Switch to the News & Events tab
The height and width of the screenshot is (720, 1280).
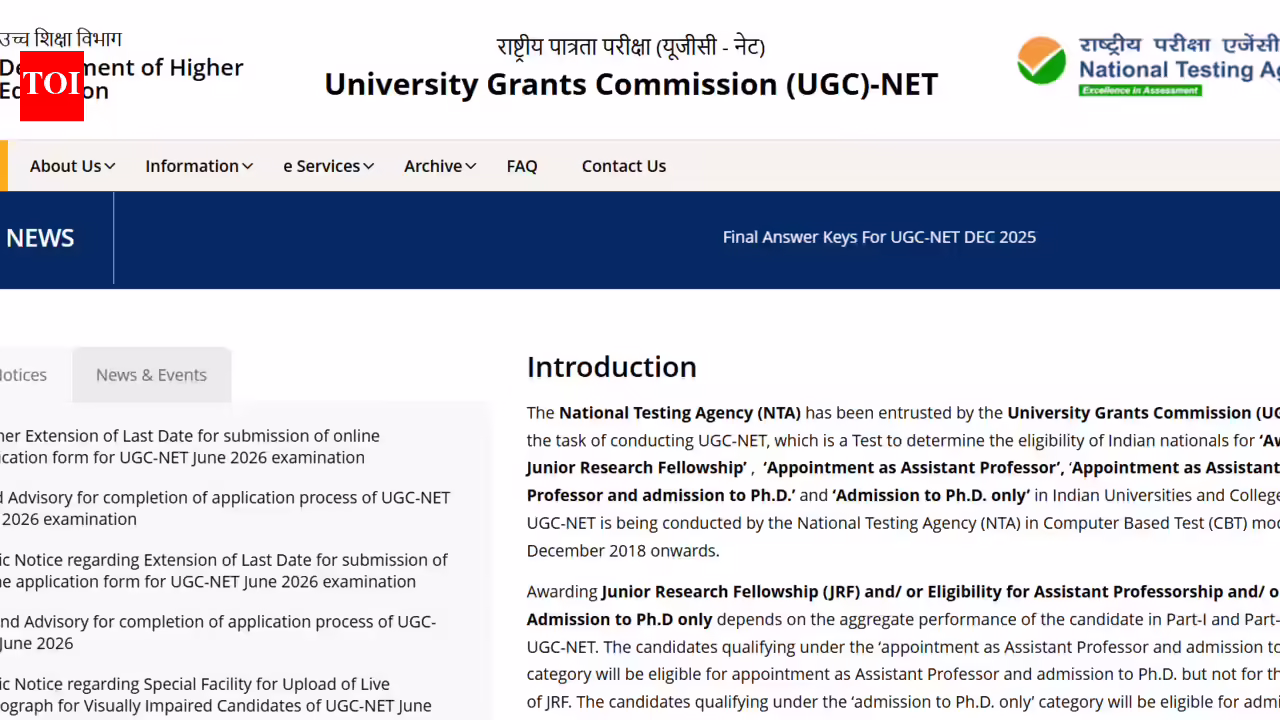151,375
